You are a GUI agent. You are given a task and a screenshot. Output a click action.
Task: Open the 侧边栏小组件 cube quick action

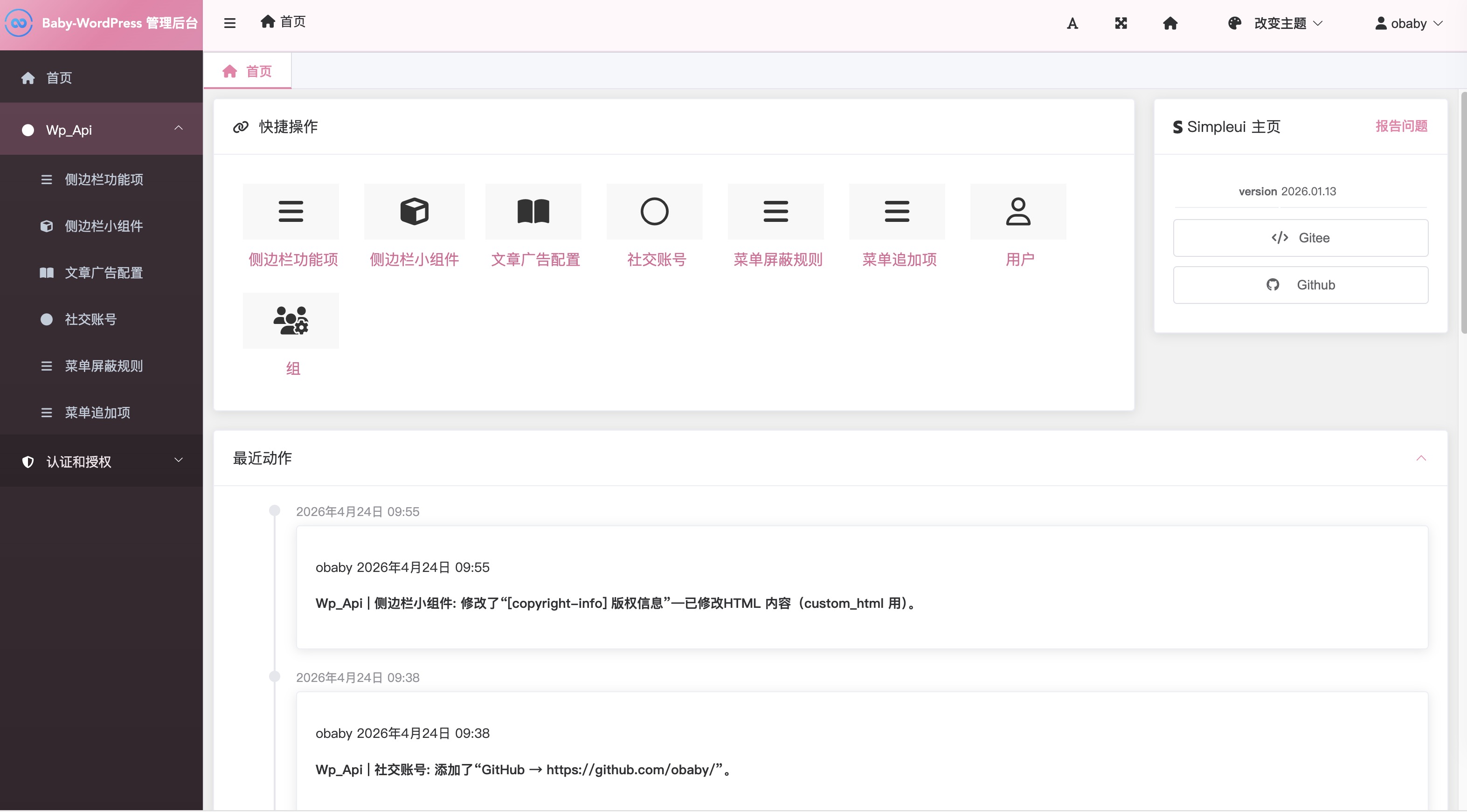click(414, 212)
